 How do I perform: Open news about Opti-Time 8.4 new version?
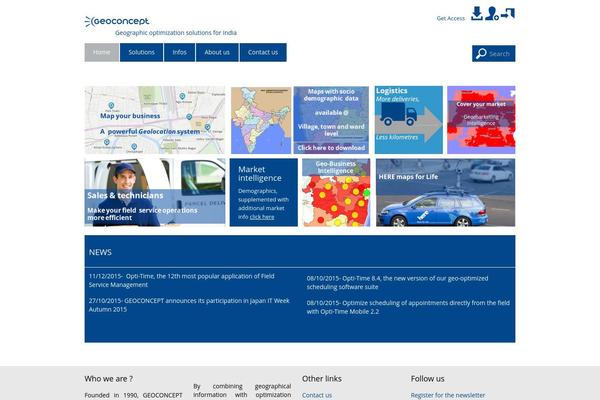(397, 282)
